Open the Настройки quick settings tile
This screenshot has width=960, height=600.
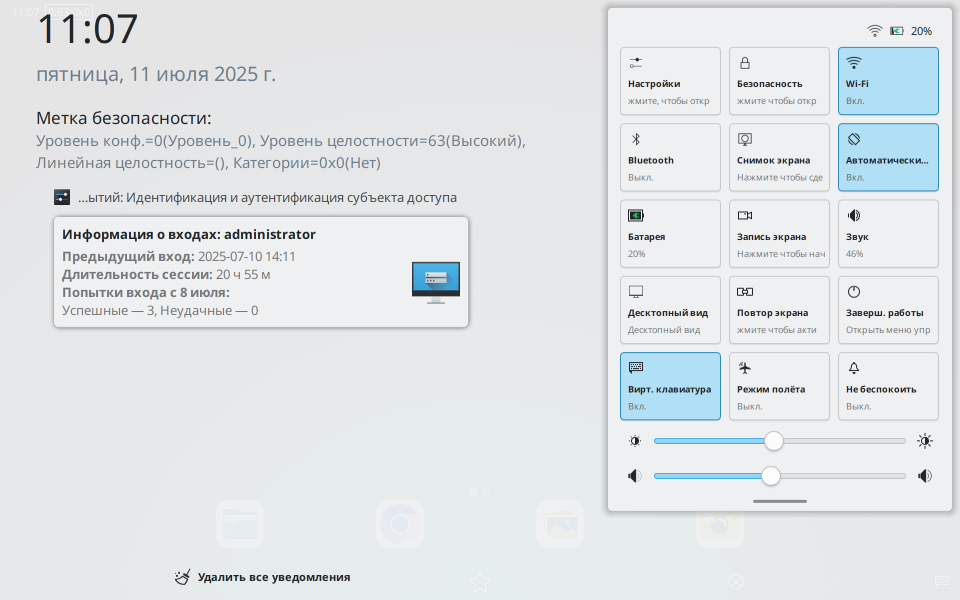coord(670,81)
